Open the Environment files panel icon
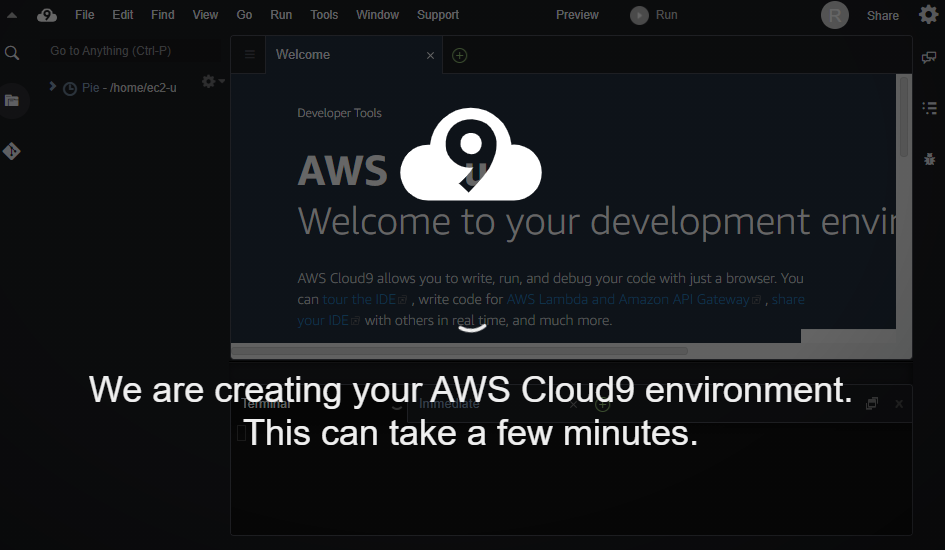The width and height of the screenshot is (945, 550). tap(12, 101)
